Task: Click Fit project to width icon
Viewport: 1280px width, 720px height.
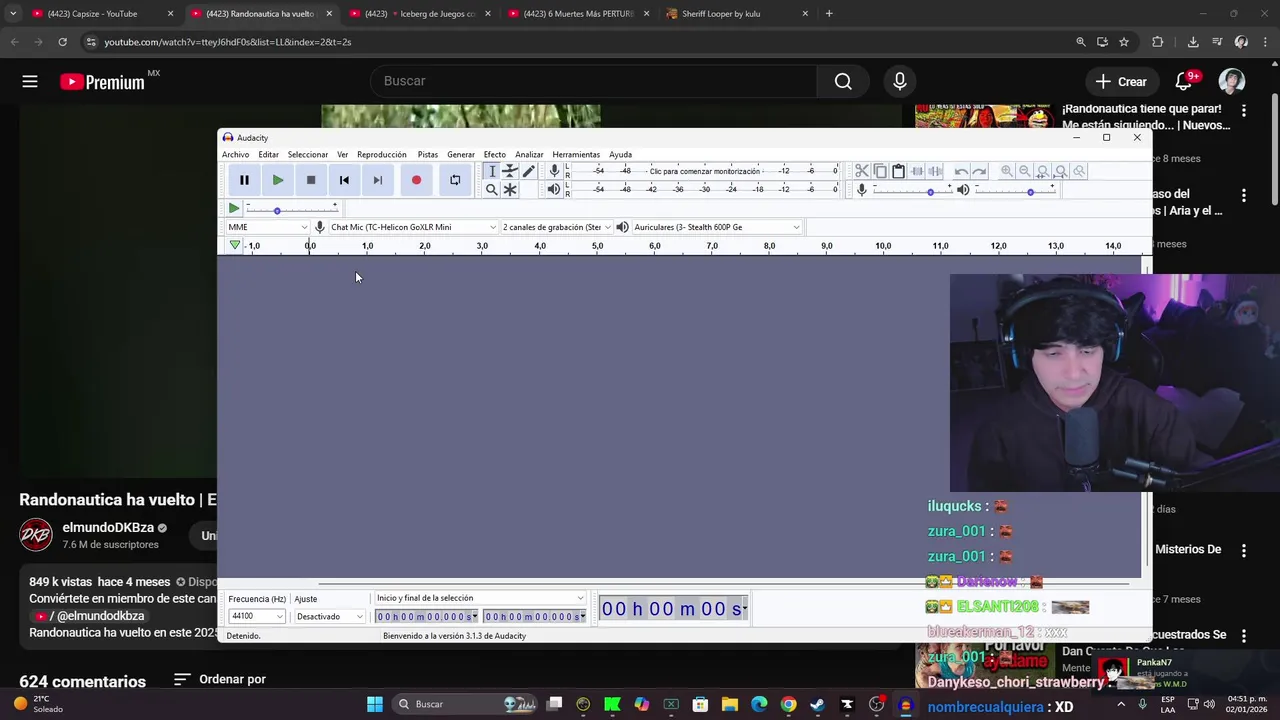Action: [x=1061, y=171]
